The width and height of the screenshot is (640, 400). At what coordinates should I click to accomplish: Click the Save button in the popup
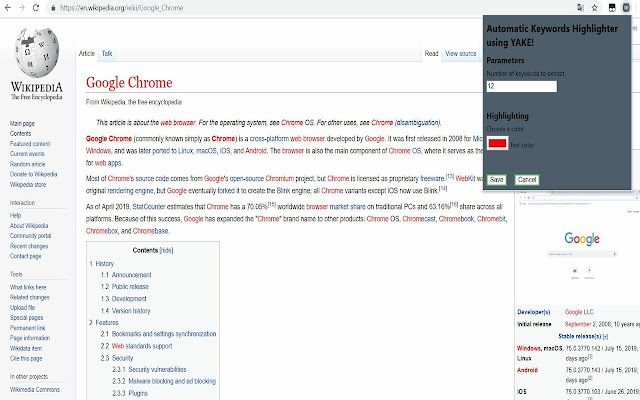[x=496, y=180]
